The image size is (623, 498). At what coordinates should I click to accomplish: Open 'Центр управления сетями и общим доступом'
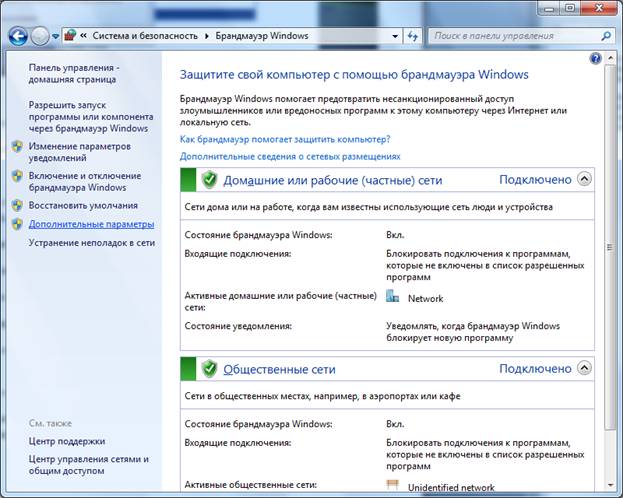(x=89, y=465)
